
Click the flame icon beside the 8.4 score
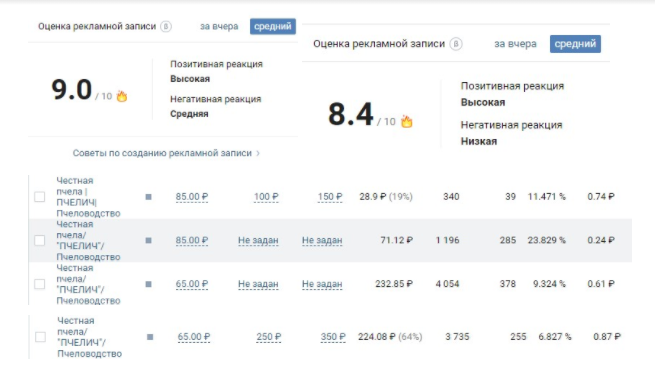[406, 121]
